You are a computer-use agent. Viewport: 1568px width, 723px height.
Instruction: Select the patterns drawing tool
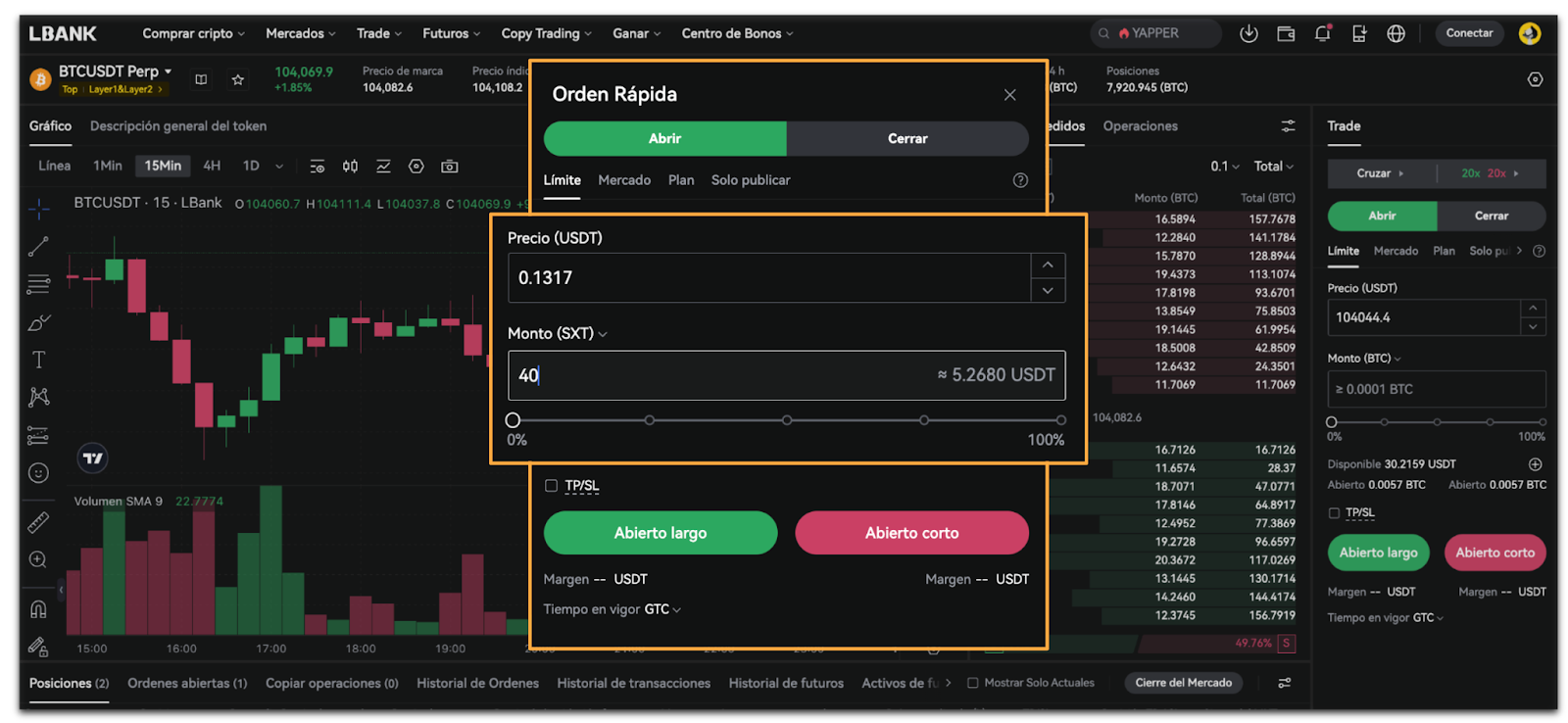pyautogui.click(x=39, y=397)
